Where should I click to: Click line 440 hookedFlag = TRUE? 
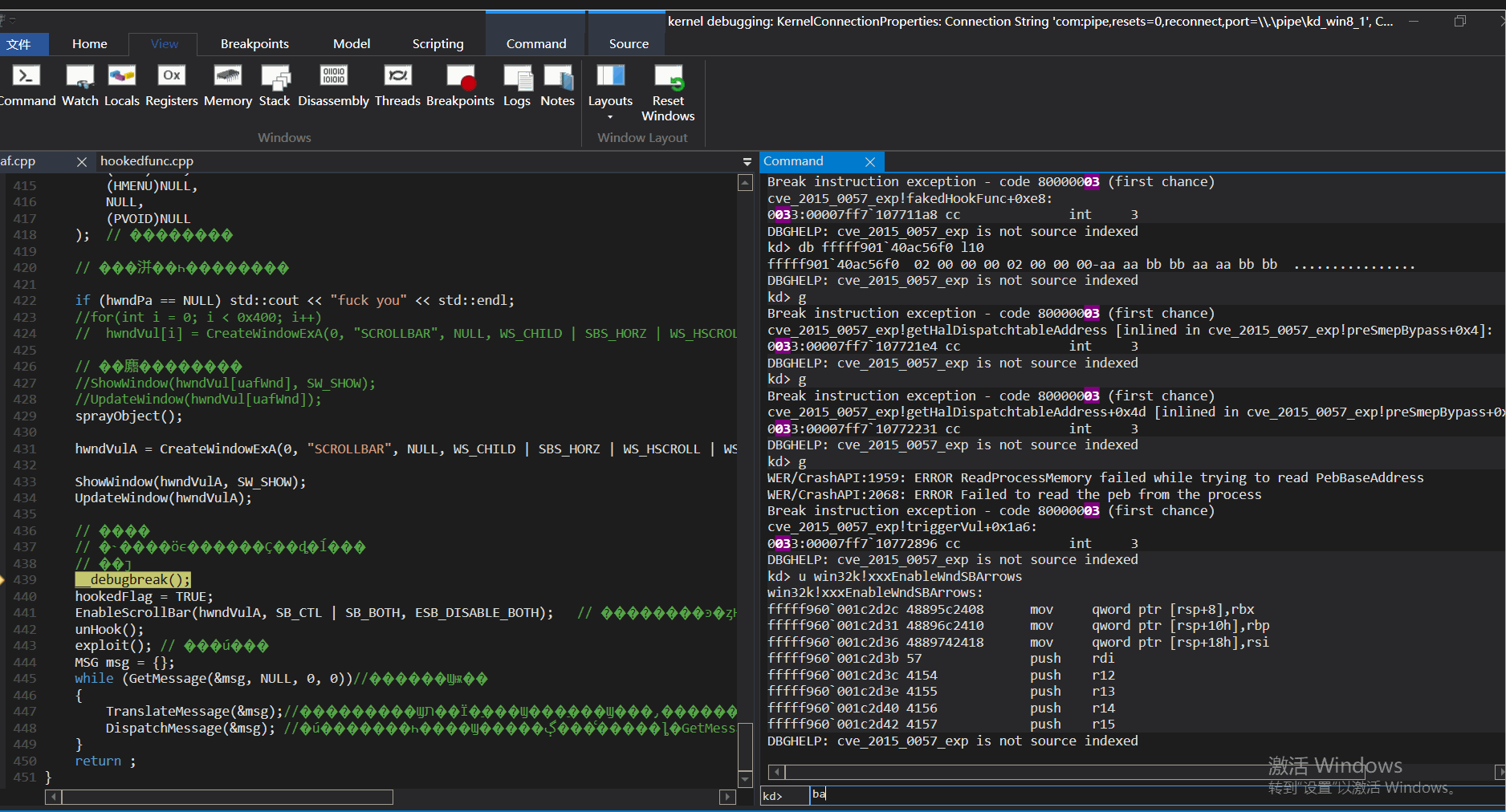[144, 596]
